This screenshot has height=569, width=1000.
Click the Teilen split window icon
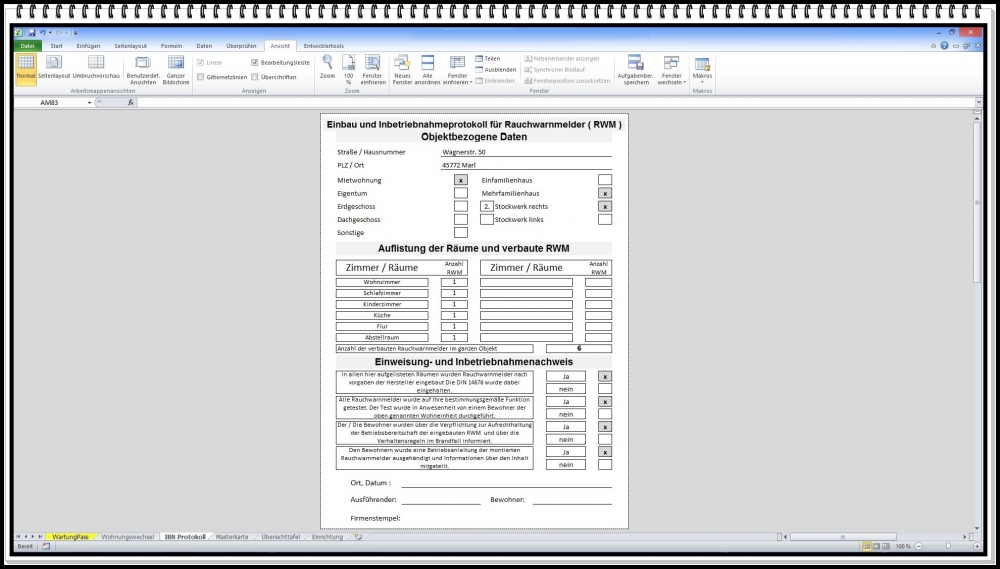[480, 58]
